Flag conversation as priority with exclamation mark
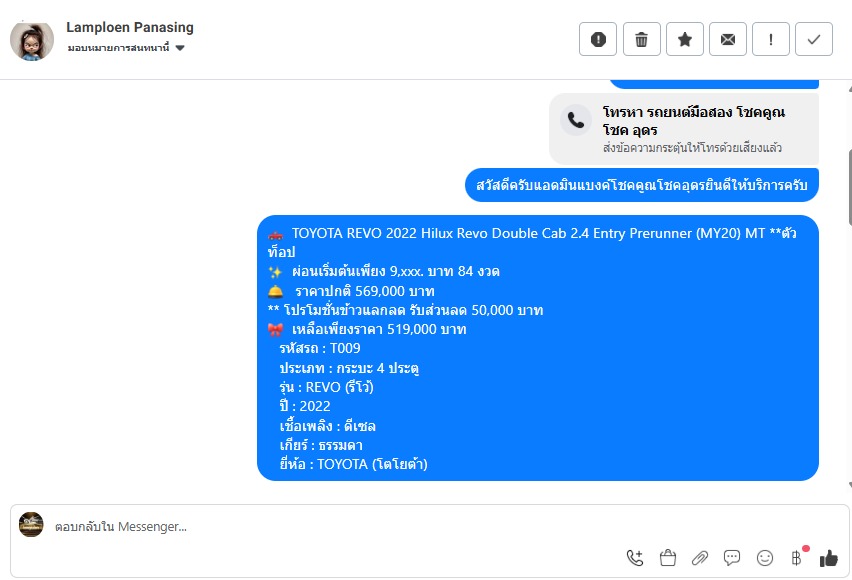 (x=770, y=39)
